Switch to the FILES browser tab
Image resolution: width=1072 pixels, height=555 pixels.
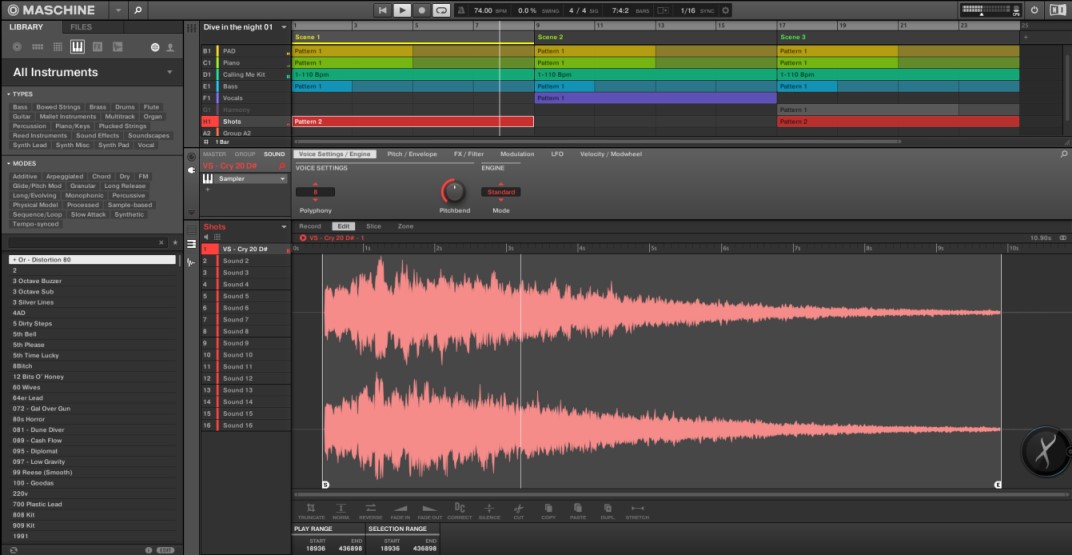point(81,27)
